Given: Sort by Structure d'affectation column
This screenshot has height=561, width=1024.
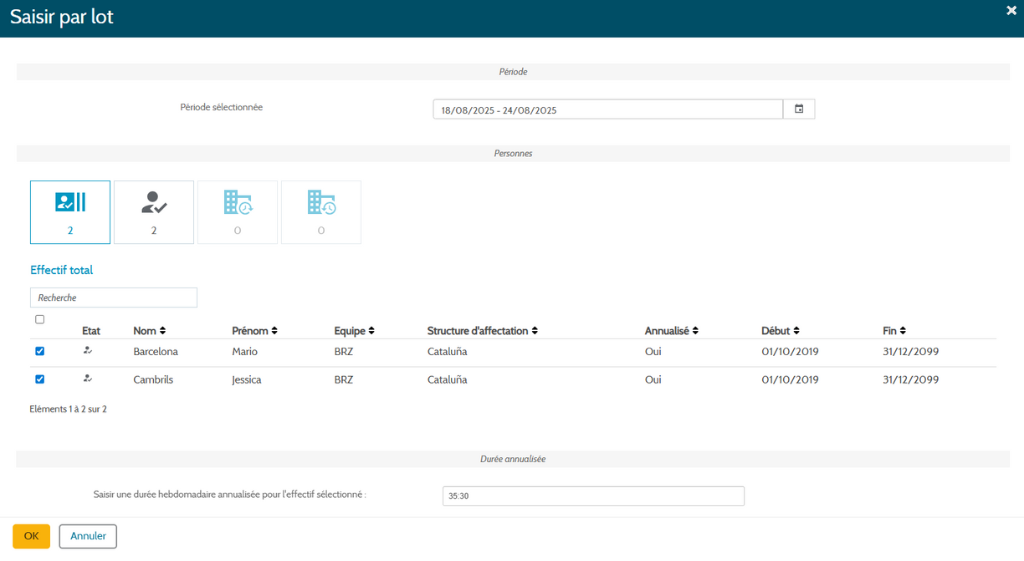Looking at the screenshot, I should (483, 330).
